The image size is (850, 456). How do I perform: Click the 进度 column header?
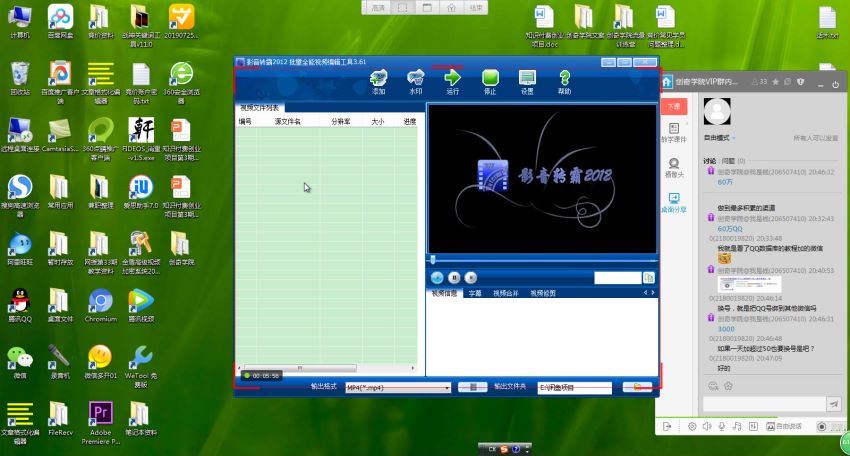coord(409,121)
